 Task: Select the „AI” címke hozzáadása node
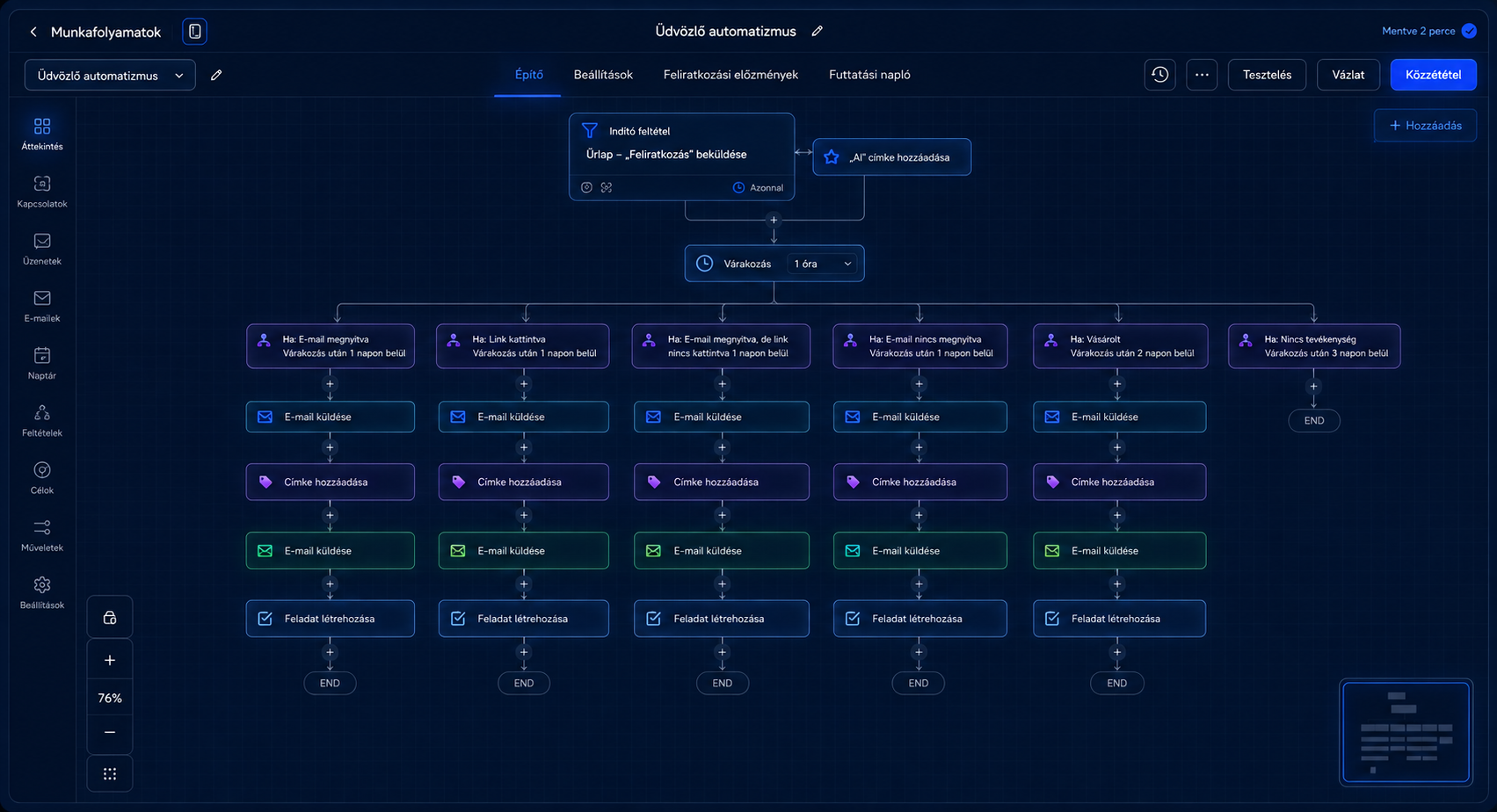891,157
